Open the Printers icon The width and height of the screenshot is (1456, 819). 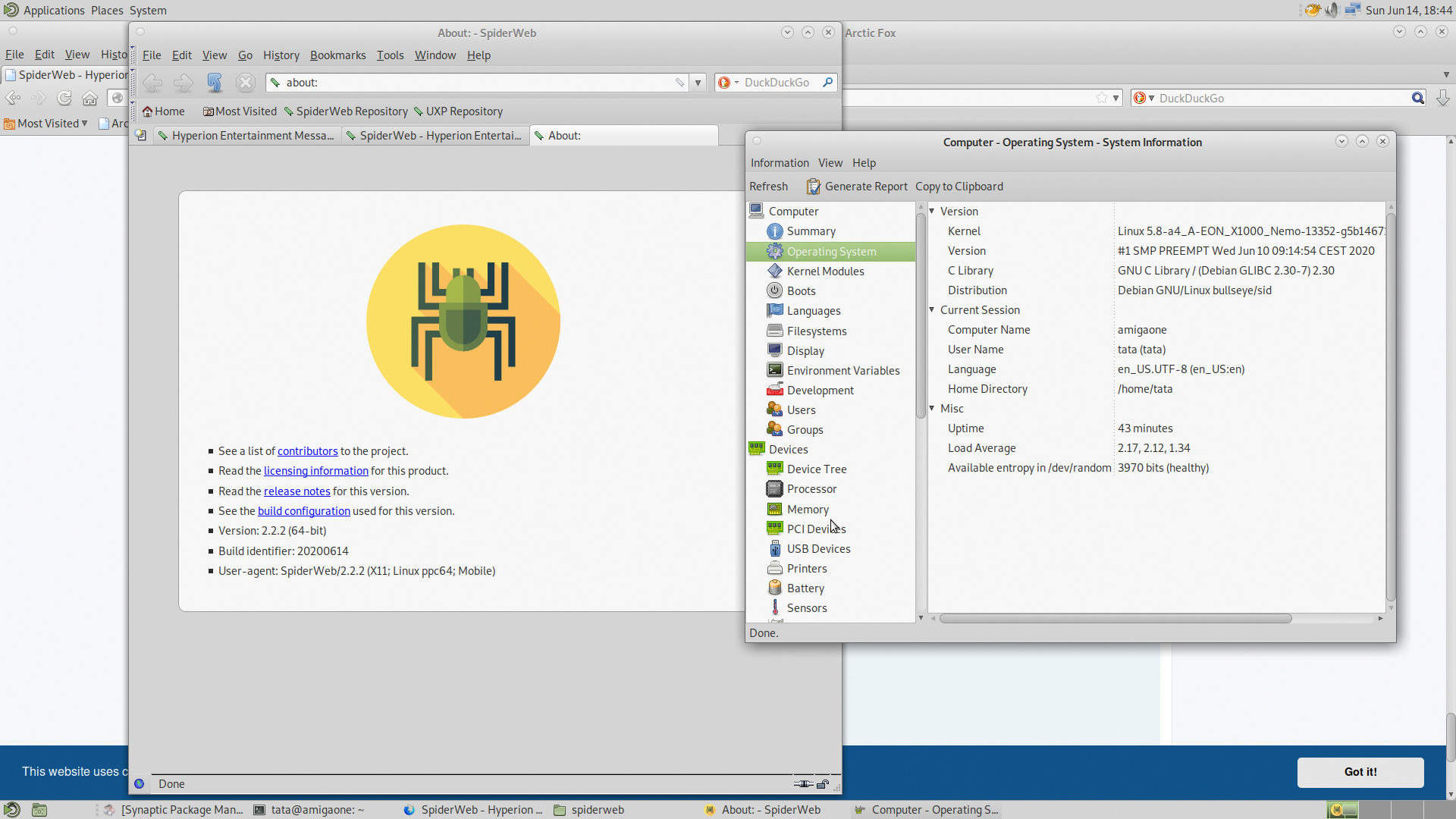point(774,568)
